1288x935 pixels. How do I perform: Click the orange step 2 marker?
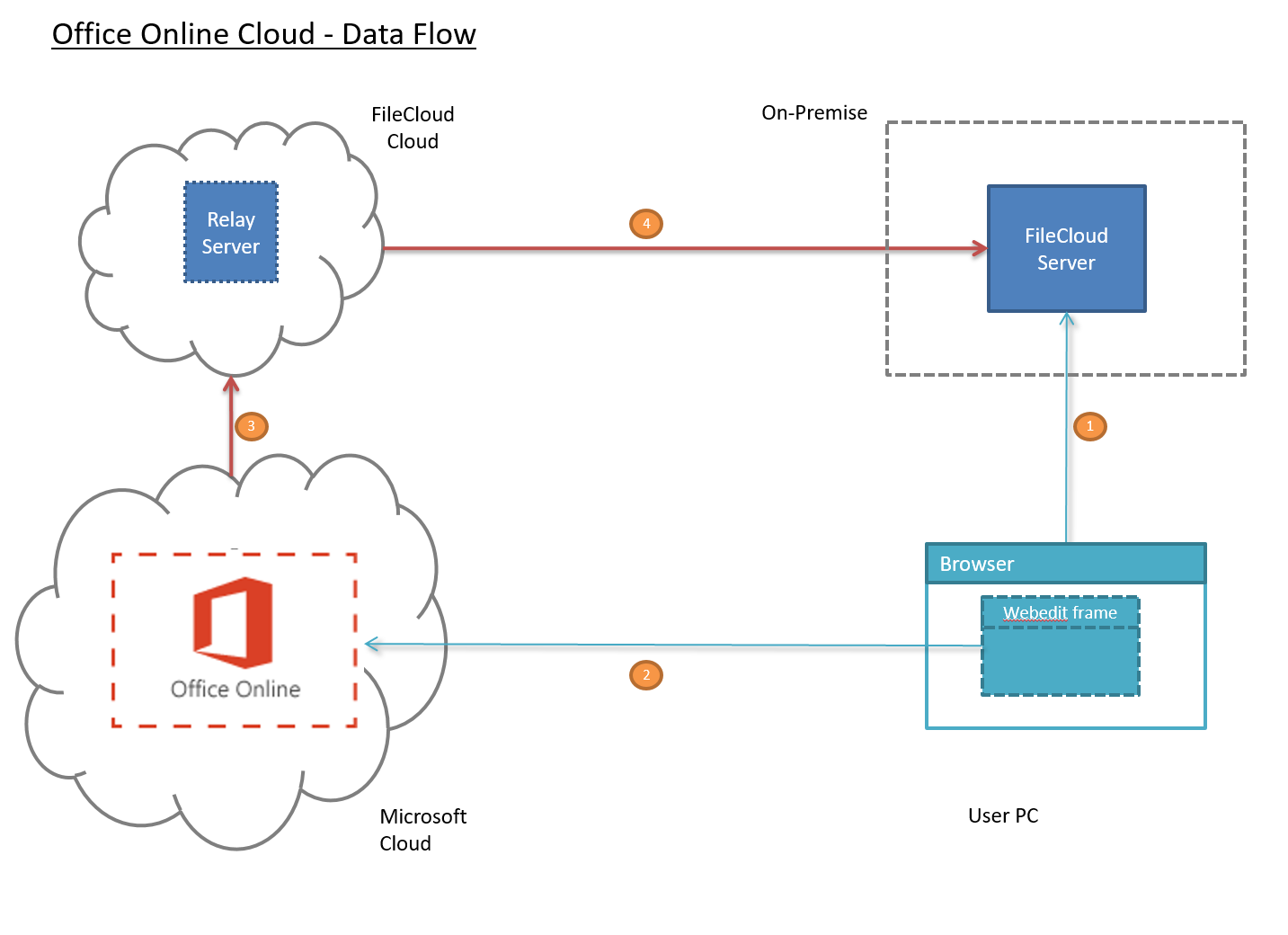point(645,675)
